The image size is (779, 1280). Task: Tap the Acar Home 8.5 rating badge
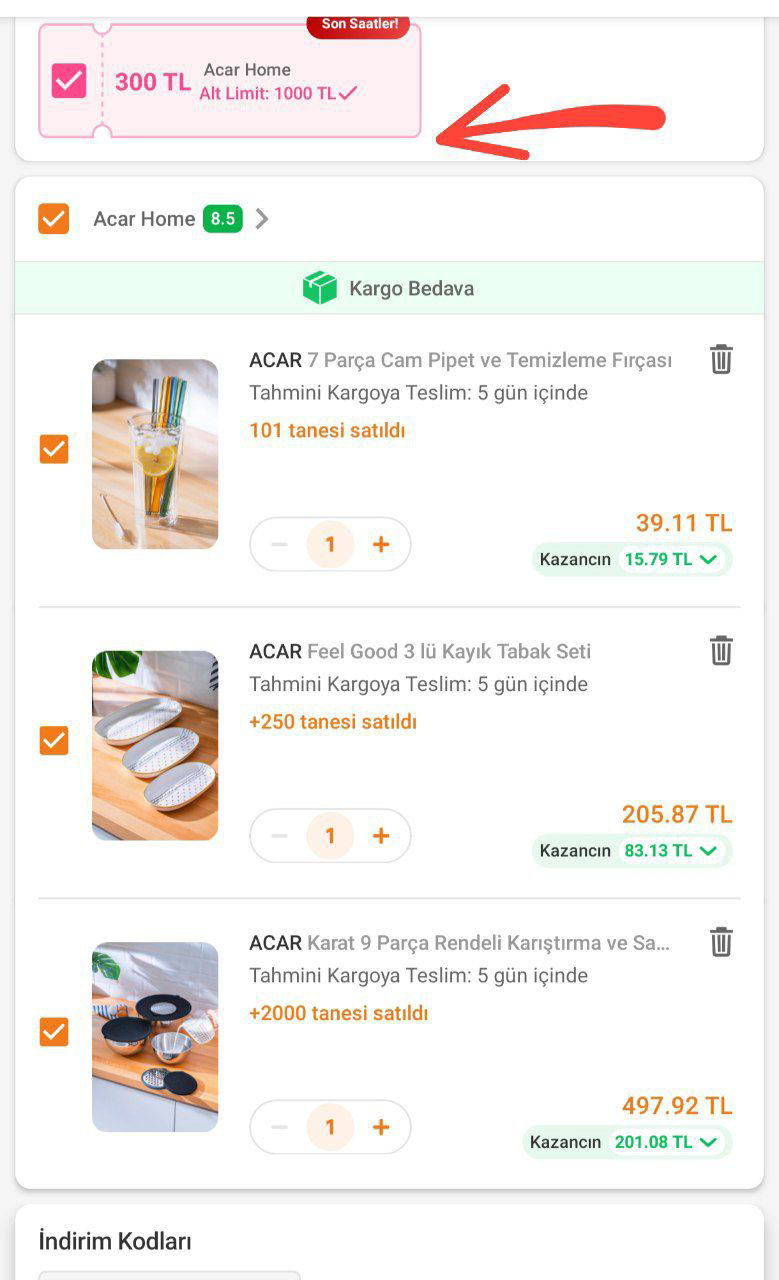[x=223, y=219]
